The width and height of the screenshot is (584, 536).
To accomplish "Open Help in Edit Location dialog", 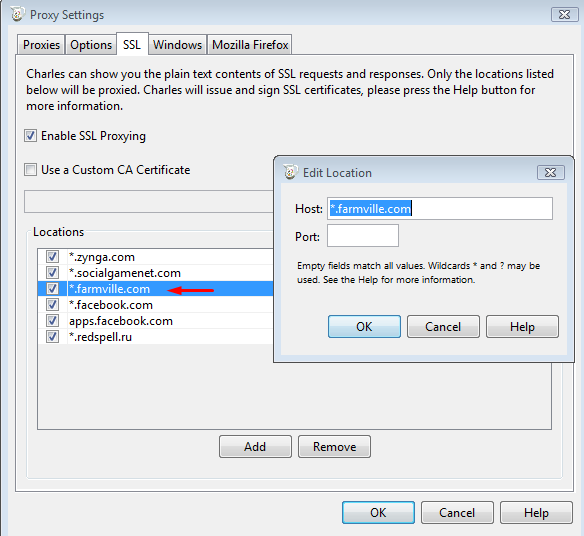I will click(522, 327).
